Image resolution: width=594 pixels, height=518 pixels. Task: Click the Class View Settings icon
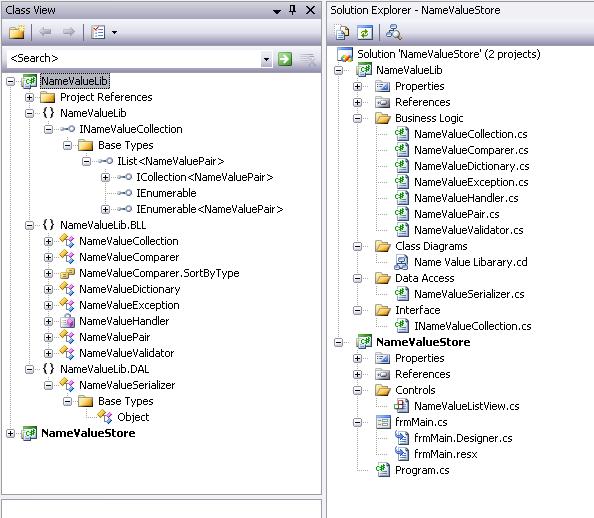tap(98, 32)
